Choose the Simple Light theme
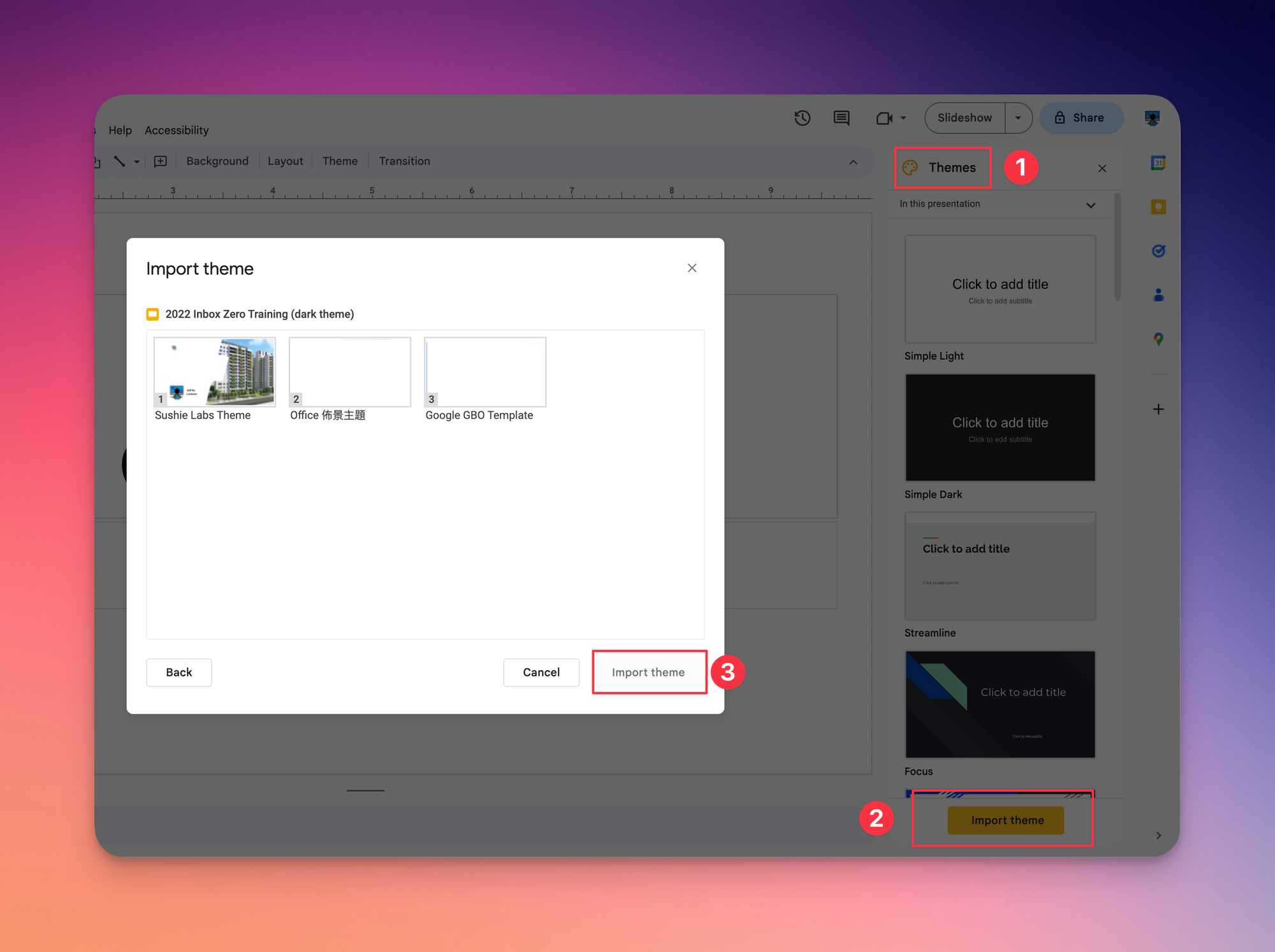The width and height of the screenshot is (1275, 952). (x=1000, y=289)
